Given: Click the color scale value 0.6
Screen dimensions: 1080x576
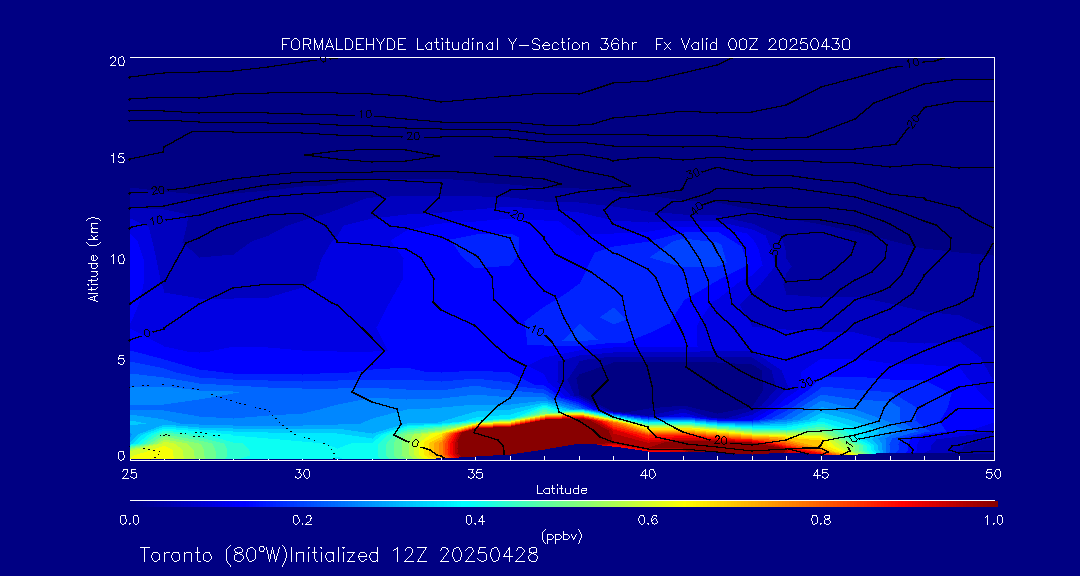Looking at the screenshot, I should pyautogui.click(x=648, y=521).
